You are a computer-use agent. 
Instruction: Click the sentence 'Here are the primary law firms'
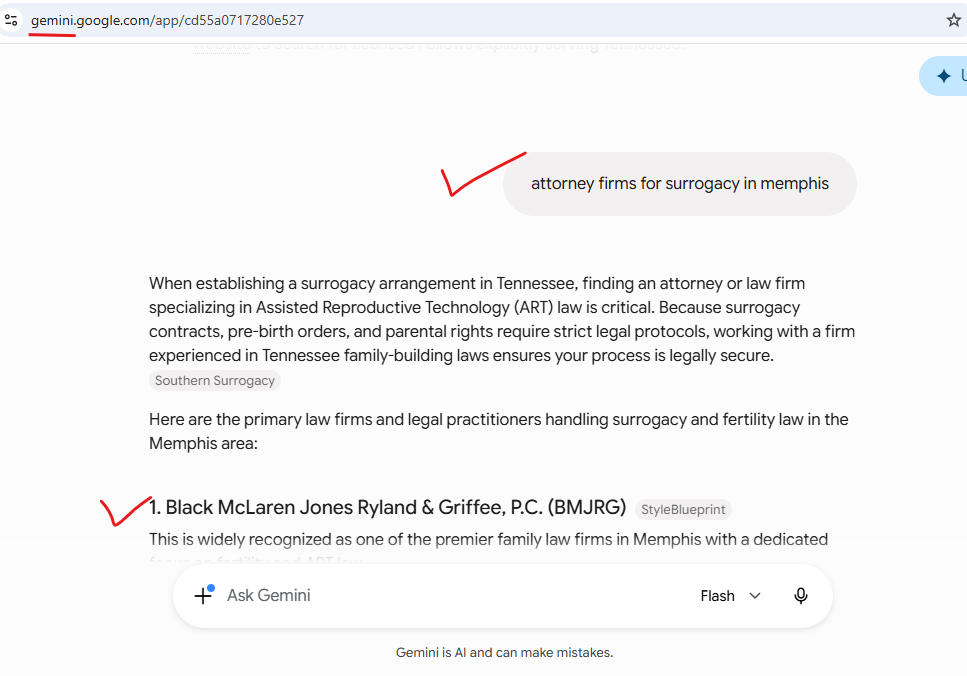point(498,431)
